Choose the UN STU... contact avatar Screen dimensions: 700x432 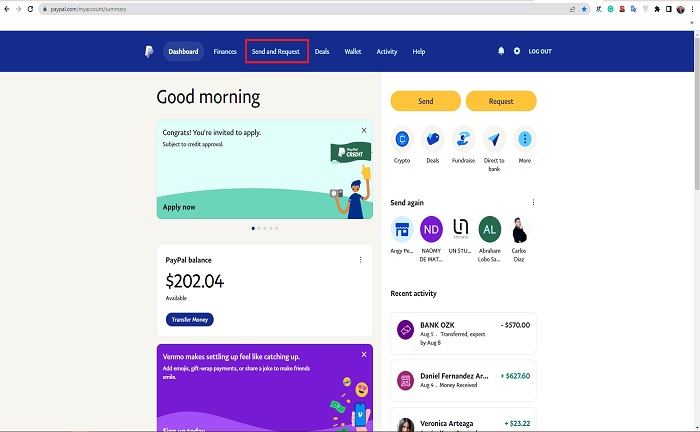[x=460, y=228]
